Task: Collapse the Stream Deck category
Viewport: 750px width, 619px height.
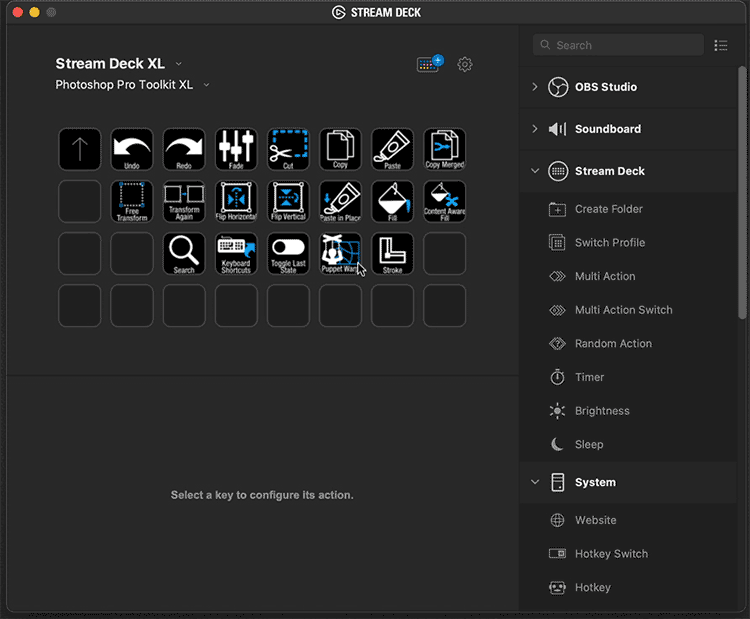Action: click(x=535, y=171)
